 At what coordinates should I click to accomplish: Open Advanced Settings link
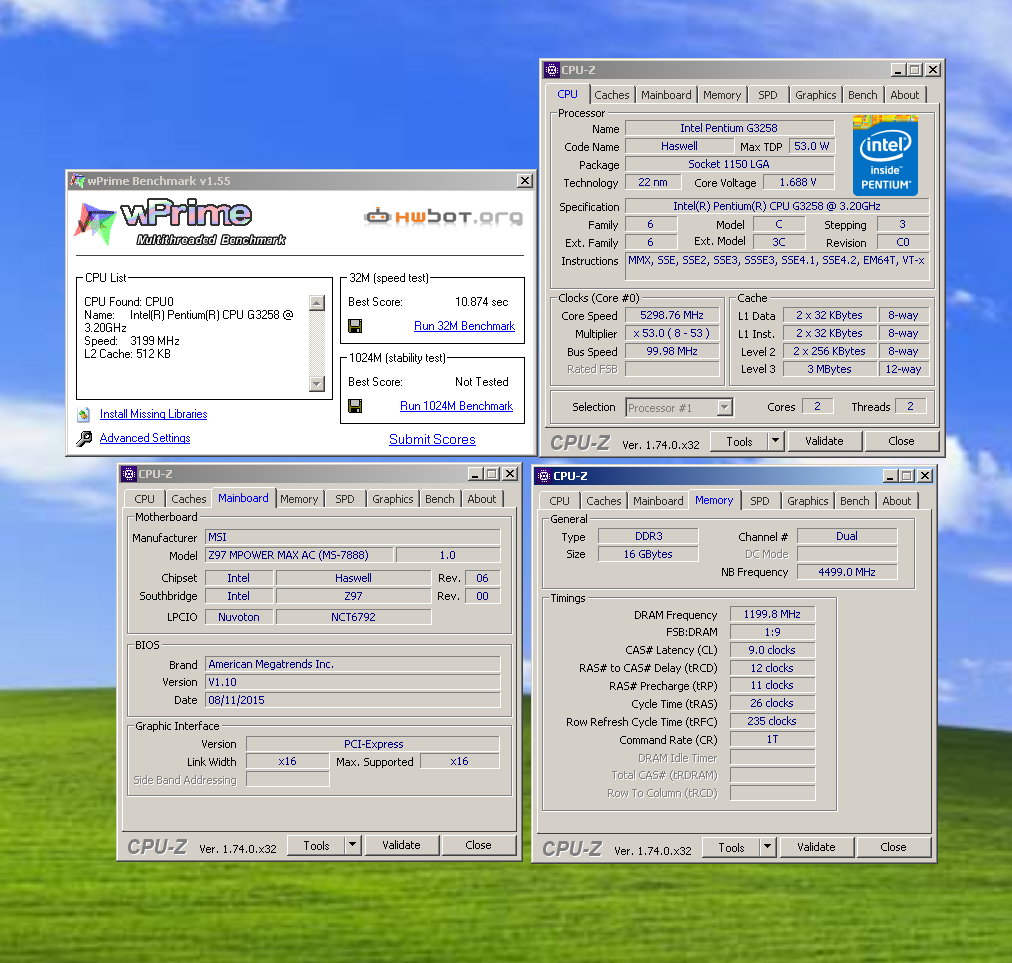tap(145, 438)
